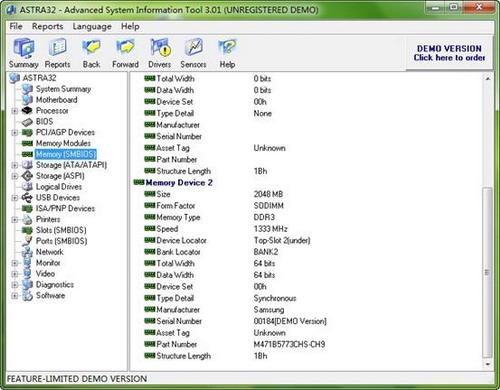Select the PCI/AGP Devices card icon
Screen dimensions: 500x390
[x=27, y=133]
